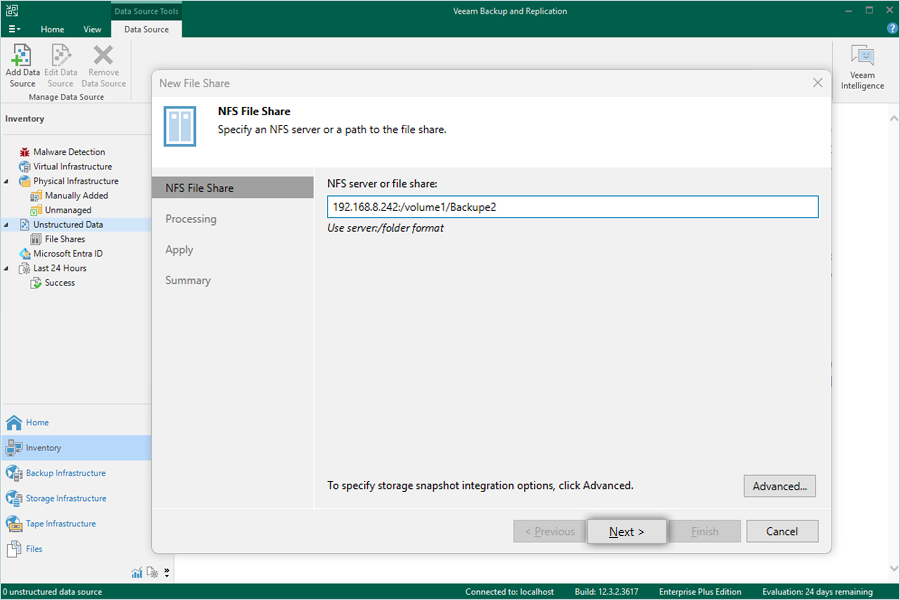
Task: Select Malware Detection in the inventory tree
Action: click(x=69, y=152)
